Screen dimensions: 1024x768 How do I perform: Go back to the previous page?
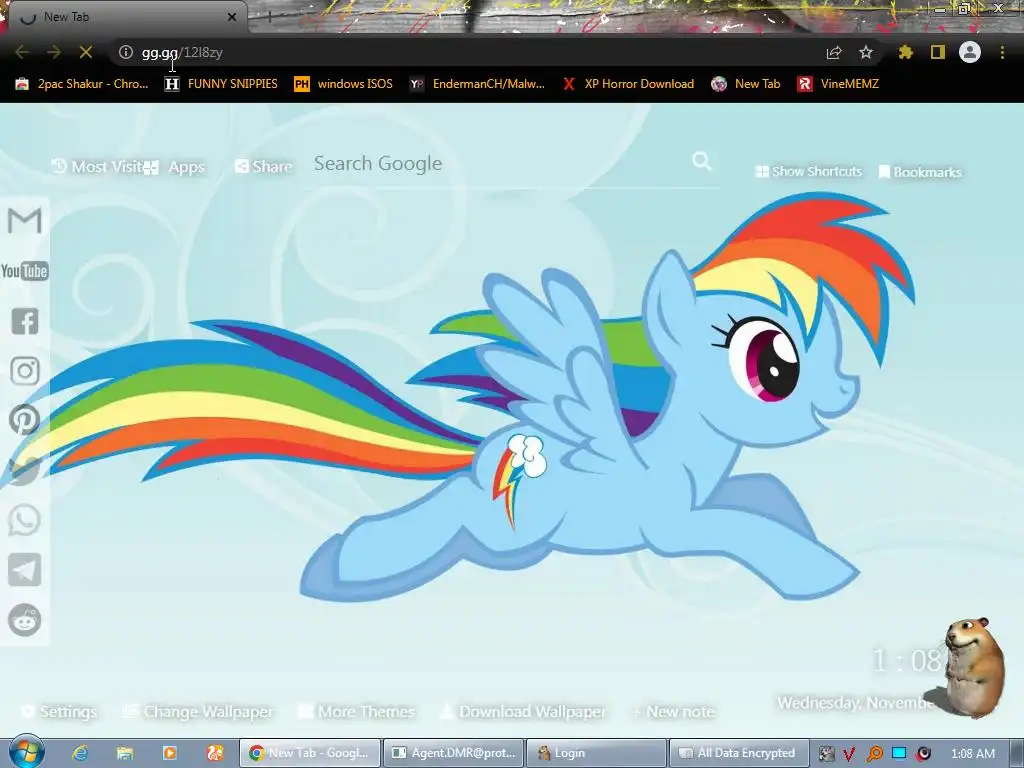pos(22,52)
